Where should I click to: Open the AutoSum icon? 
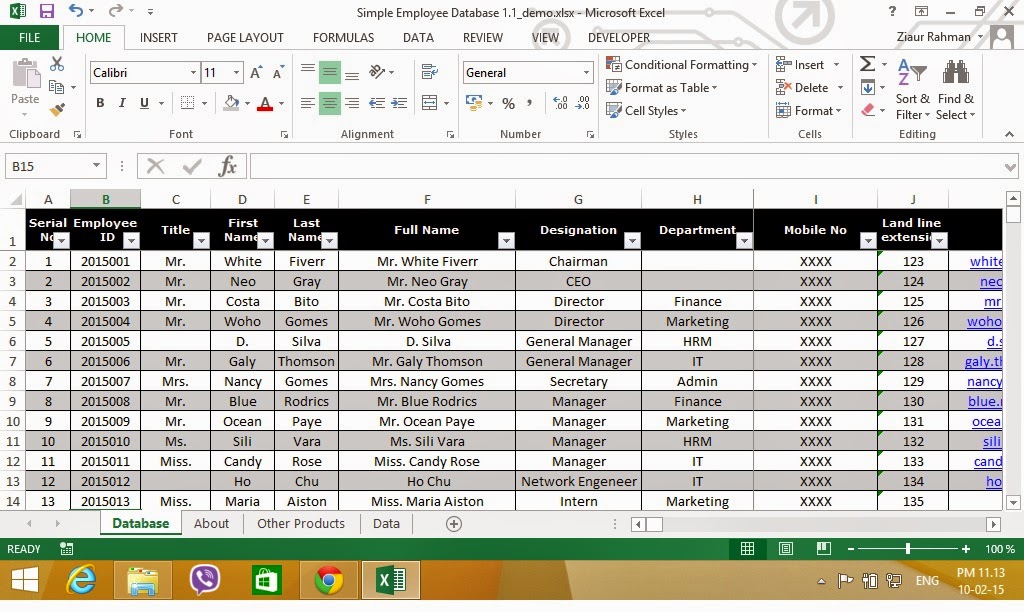tap(865, 62)
